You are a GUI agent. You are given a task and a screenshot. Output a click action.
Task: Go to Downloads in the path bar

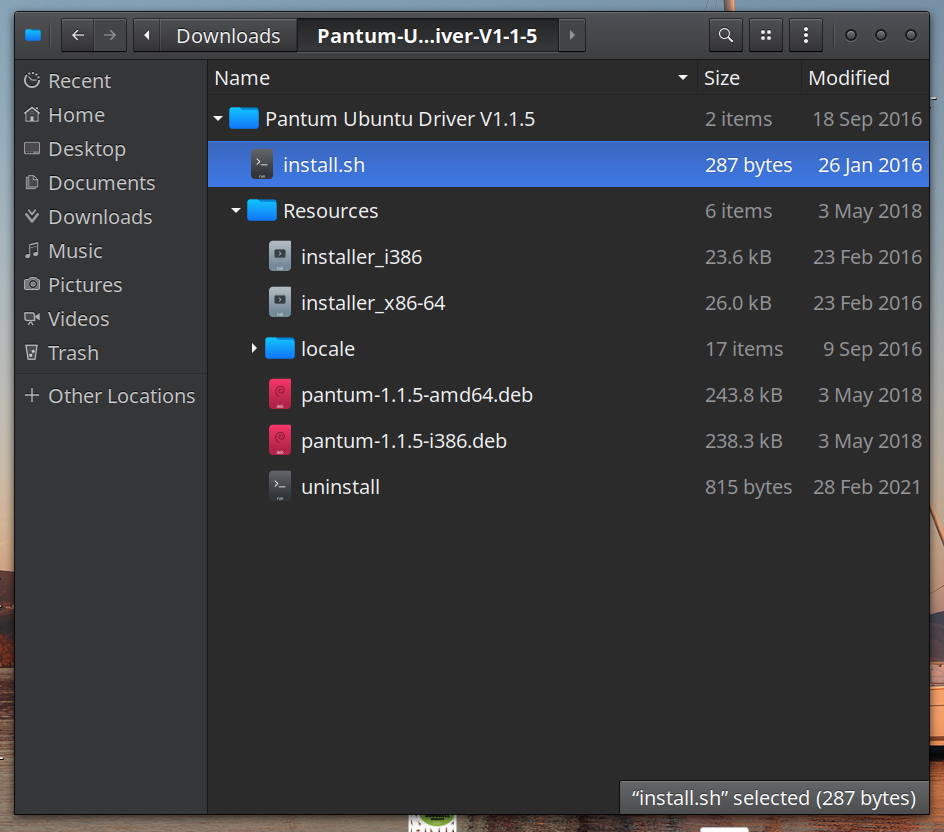coord(228,36)
